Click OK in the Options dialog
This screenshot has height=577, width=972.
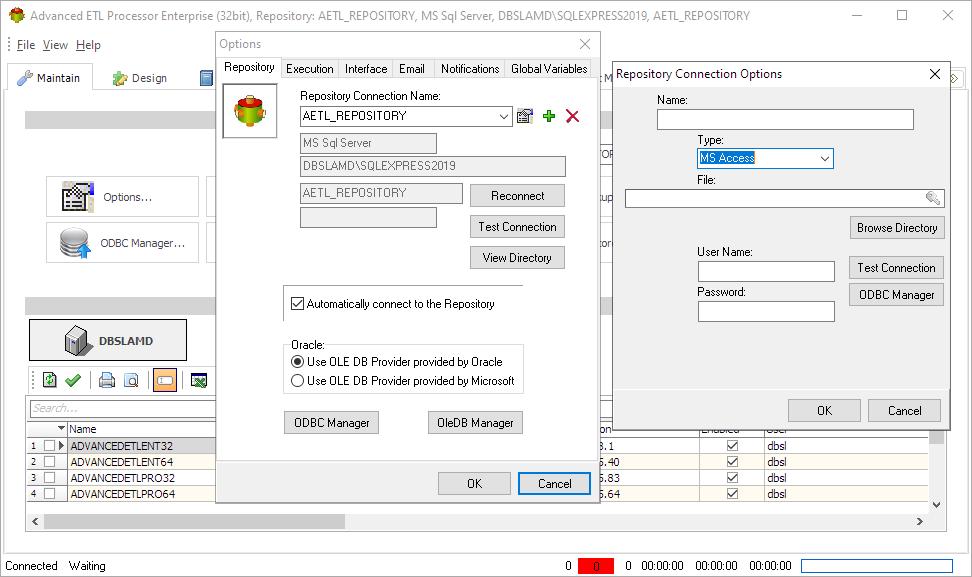[474, 483]
